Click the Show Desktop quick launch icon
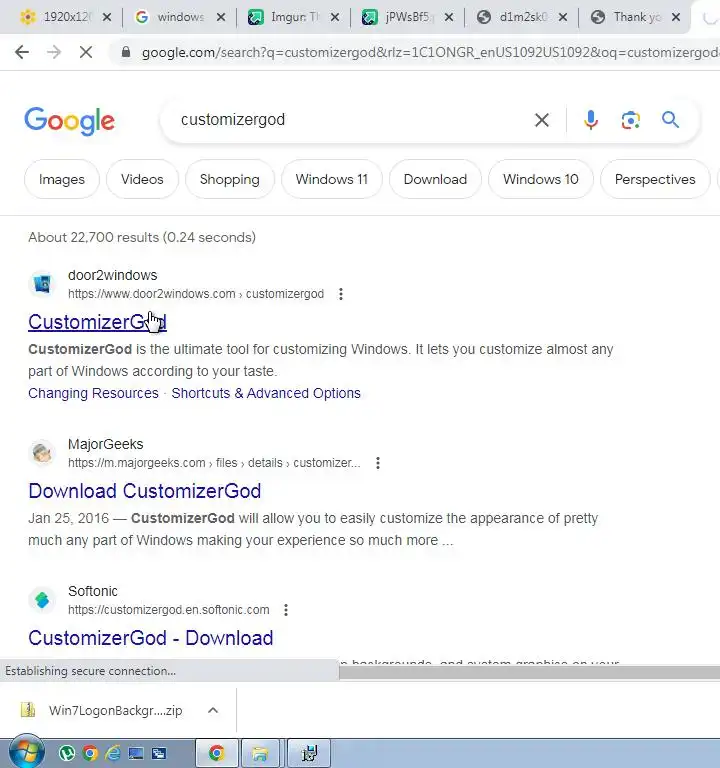720x768 pixels. coord(136,753)
